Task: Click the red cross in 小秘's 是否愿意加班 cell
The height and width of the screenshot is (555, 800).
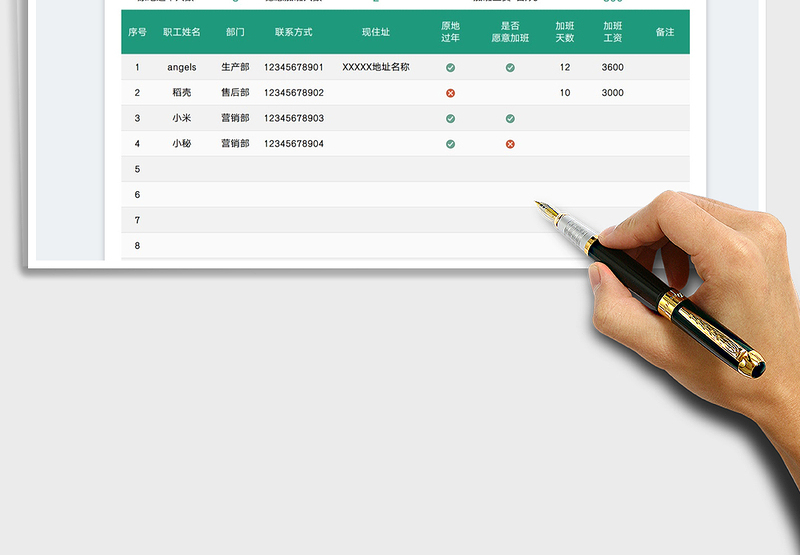Action: coord(510,144)
